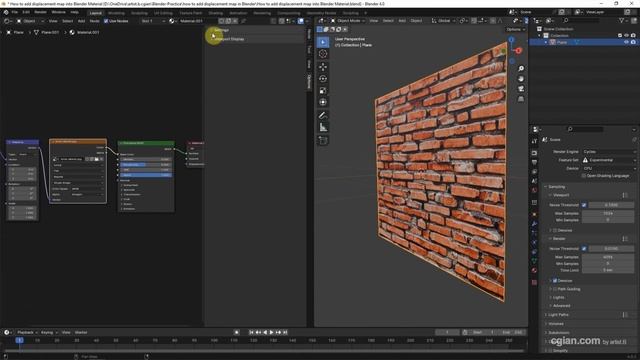
Task: Open the timeline Playback menu
Action: (27, 332)
